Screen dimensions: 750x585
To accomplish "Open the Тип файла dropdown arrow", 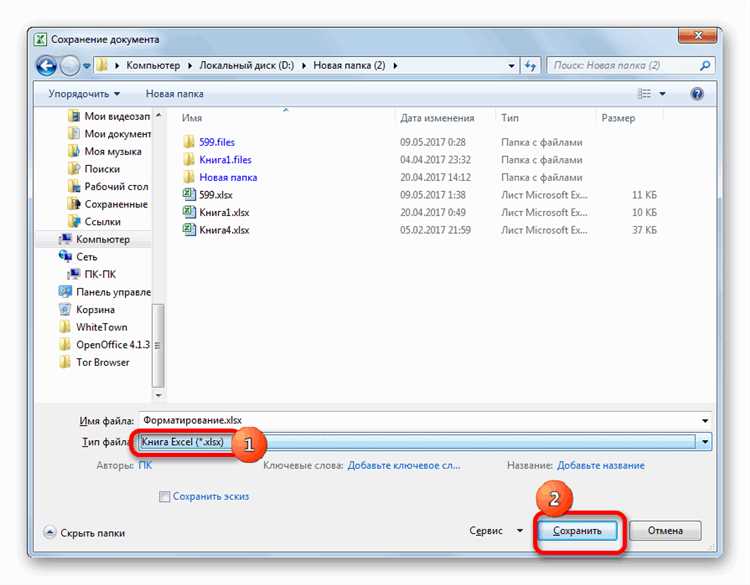I will tap(705, 442).
